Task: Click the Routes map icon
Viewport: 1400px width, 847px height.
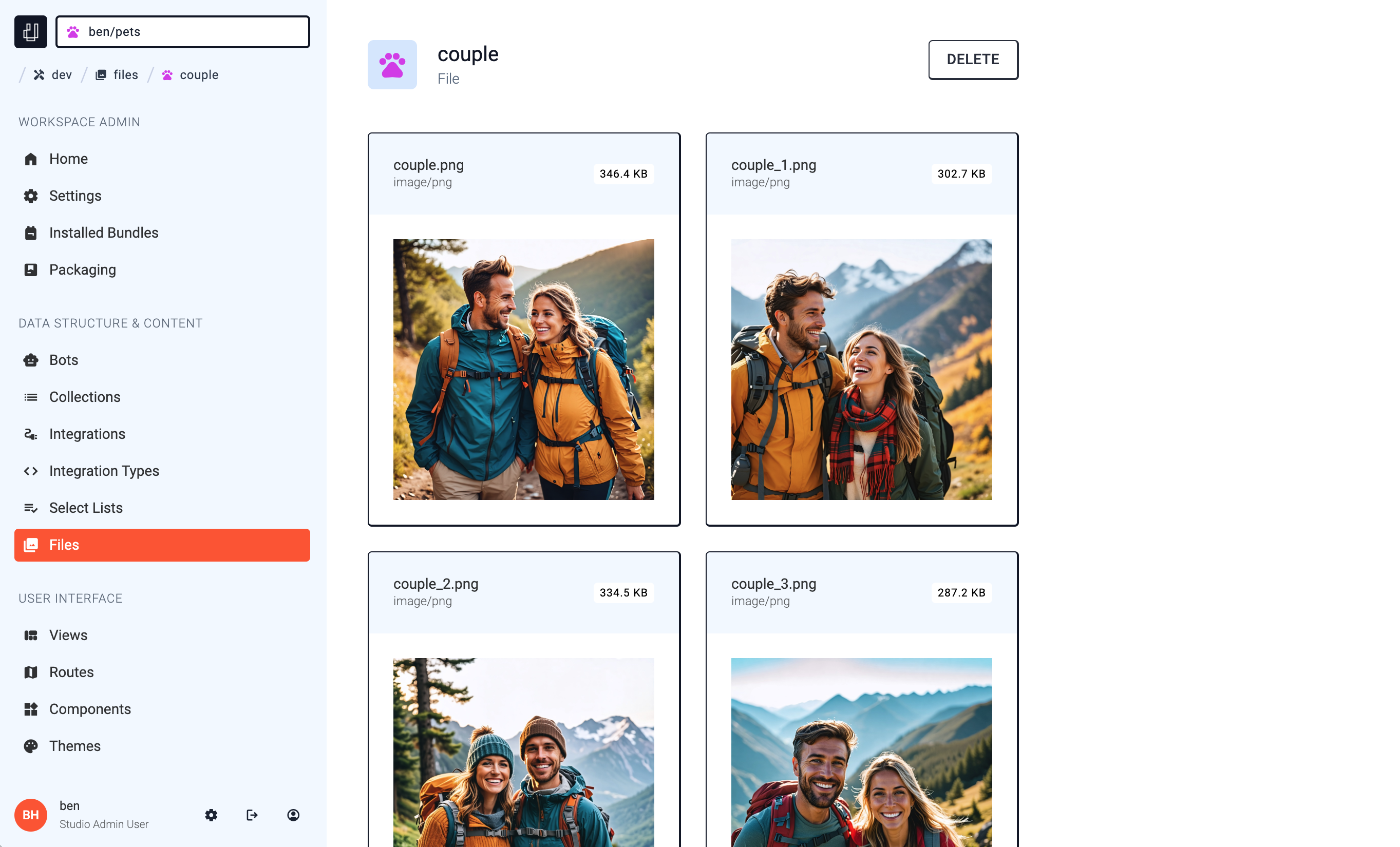Action: click(x=31, y=672)
